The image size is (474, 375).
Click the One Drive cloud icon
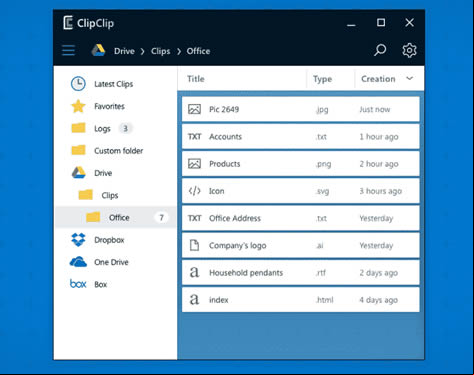click(78, 262)
